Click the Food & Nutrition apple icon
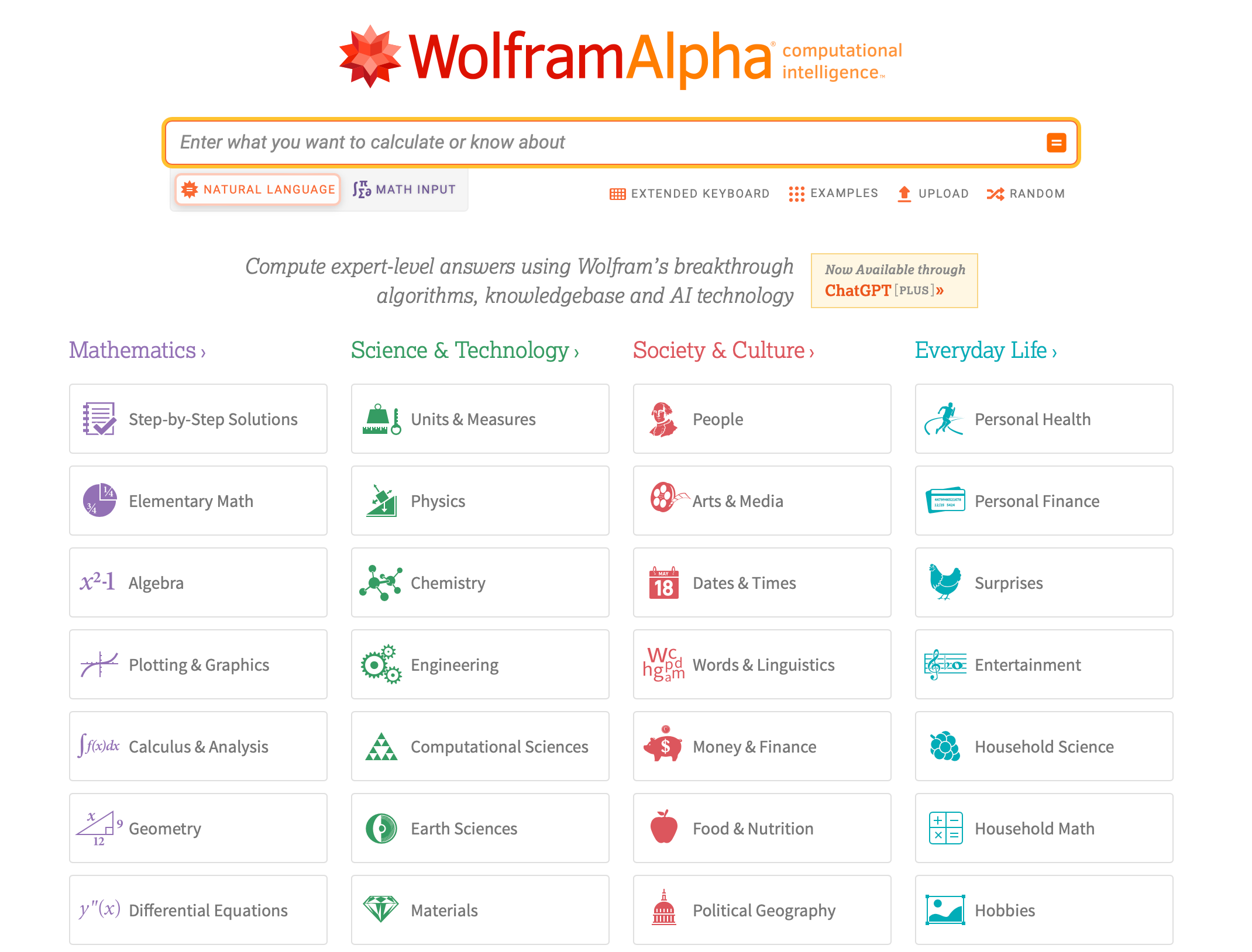This screenshot has height=952, width=1252. 661,828
